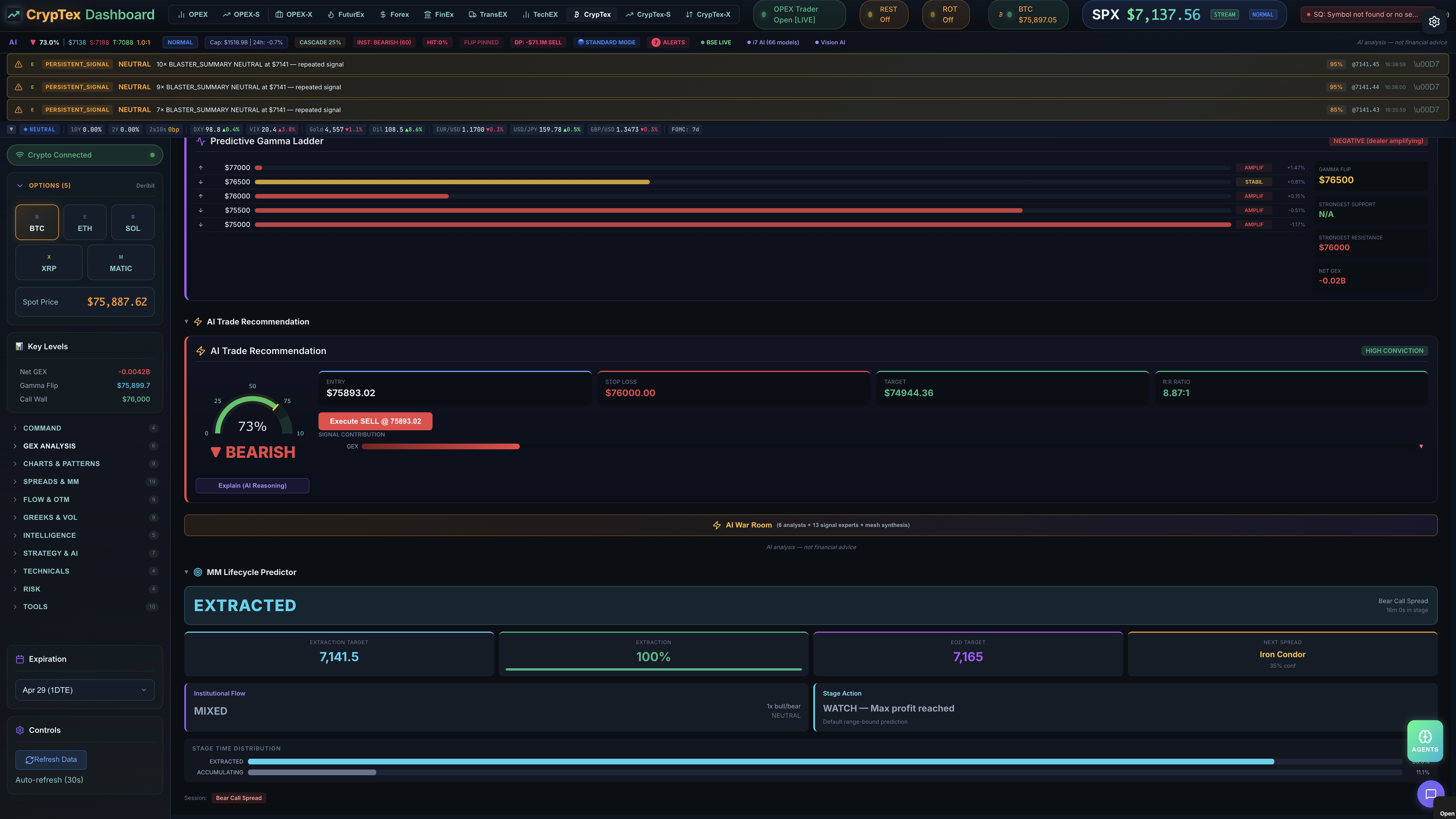Switch to the TransEX tab
Image resolution: width=1456 pixels, height=819 pixels.
pos(488,15)
